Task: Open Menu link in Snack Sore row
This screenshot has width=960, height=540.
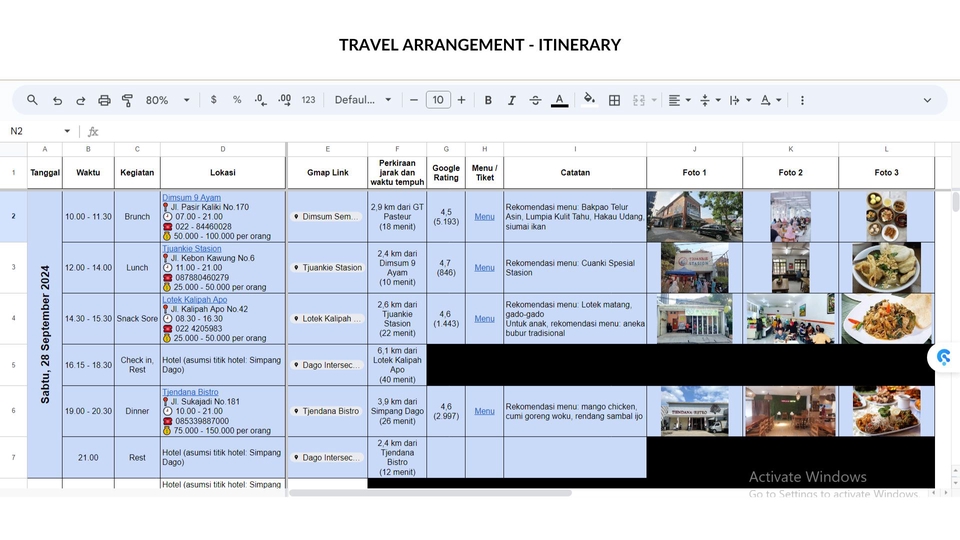Action: pyautogui.click(x=484, y=318)
